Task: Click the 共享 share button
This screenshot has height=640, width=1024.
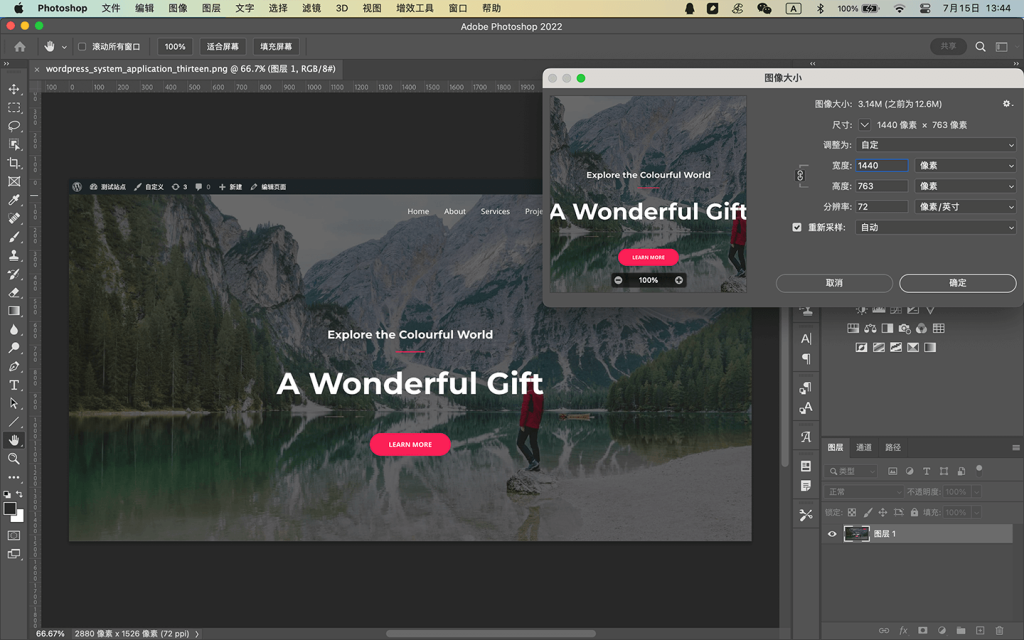Action: (x=948, y=46)
